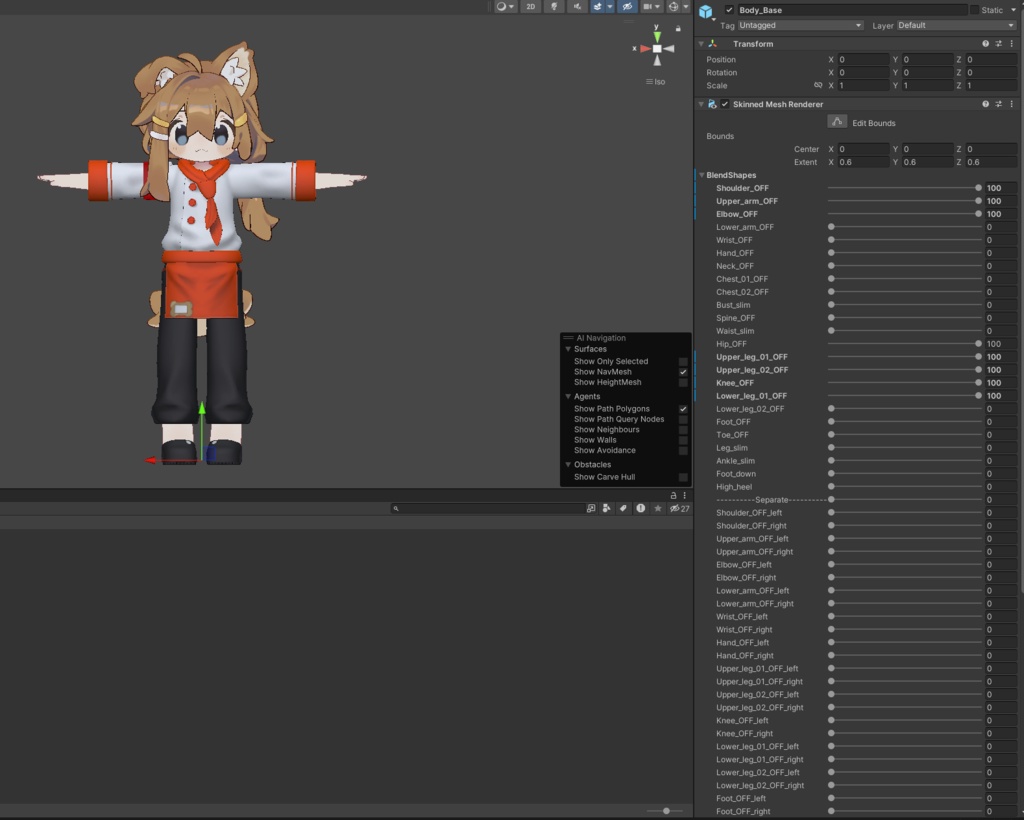Image resolution: width=1024 pixels, height=820 pixels.
Task: Click the shading mode sphere icon
Action: click(501, 7)
